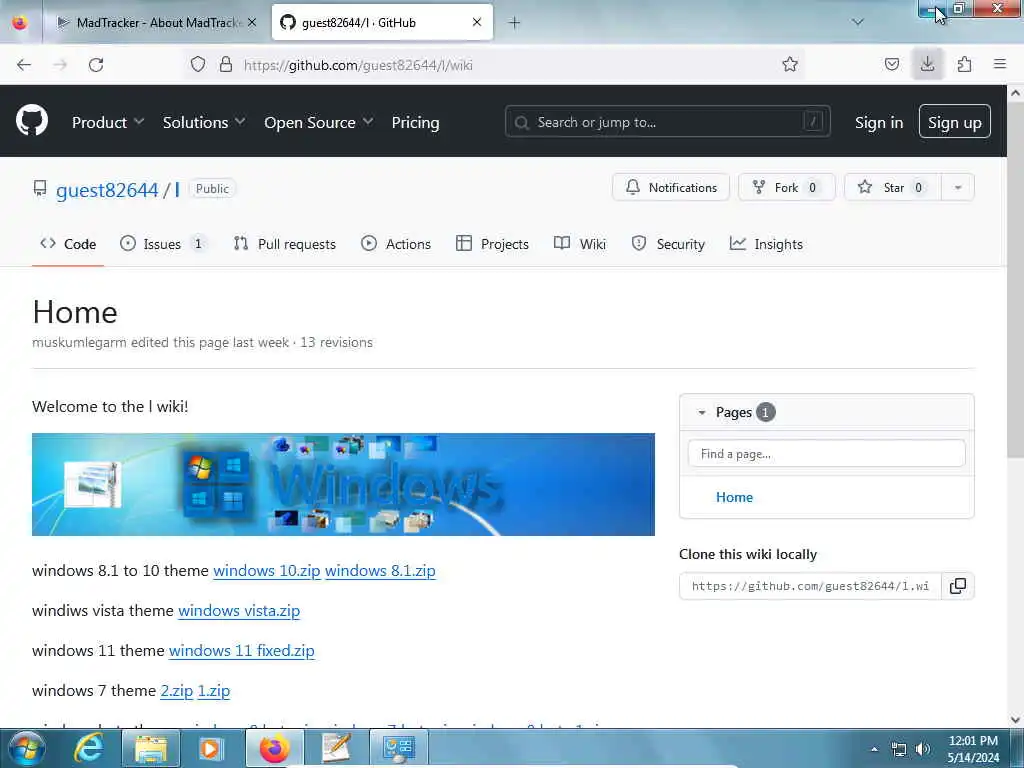Expand the Open Source menu
The width and height of the screenshot is (1024, 768).
tap(319, 122)
